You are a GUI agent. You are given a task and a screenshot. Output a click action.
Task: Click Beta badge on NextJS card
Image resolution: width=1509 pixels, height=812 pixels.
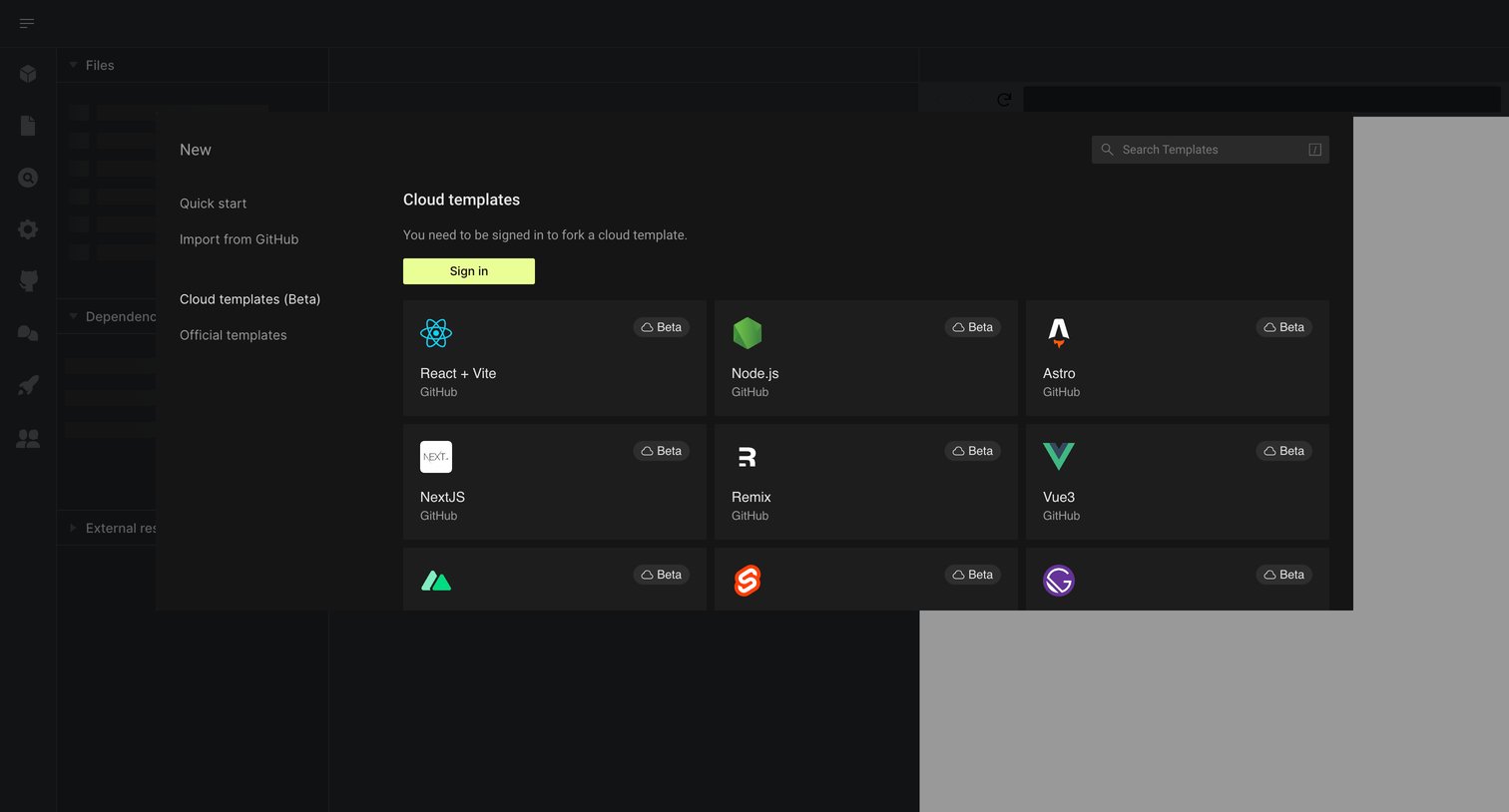pyautogui.click(x=662, y=451)
